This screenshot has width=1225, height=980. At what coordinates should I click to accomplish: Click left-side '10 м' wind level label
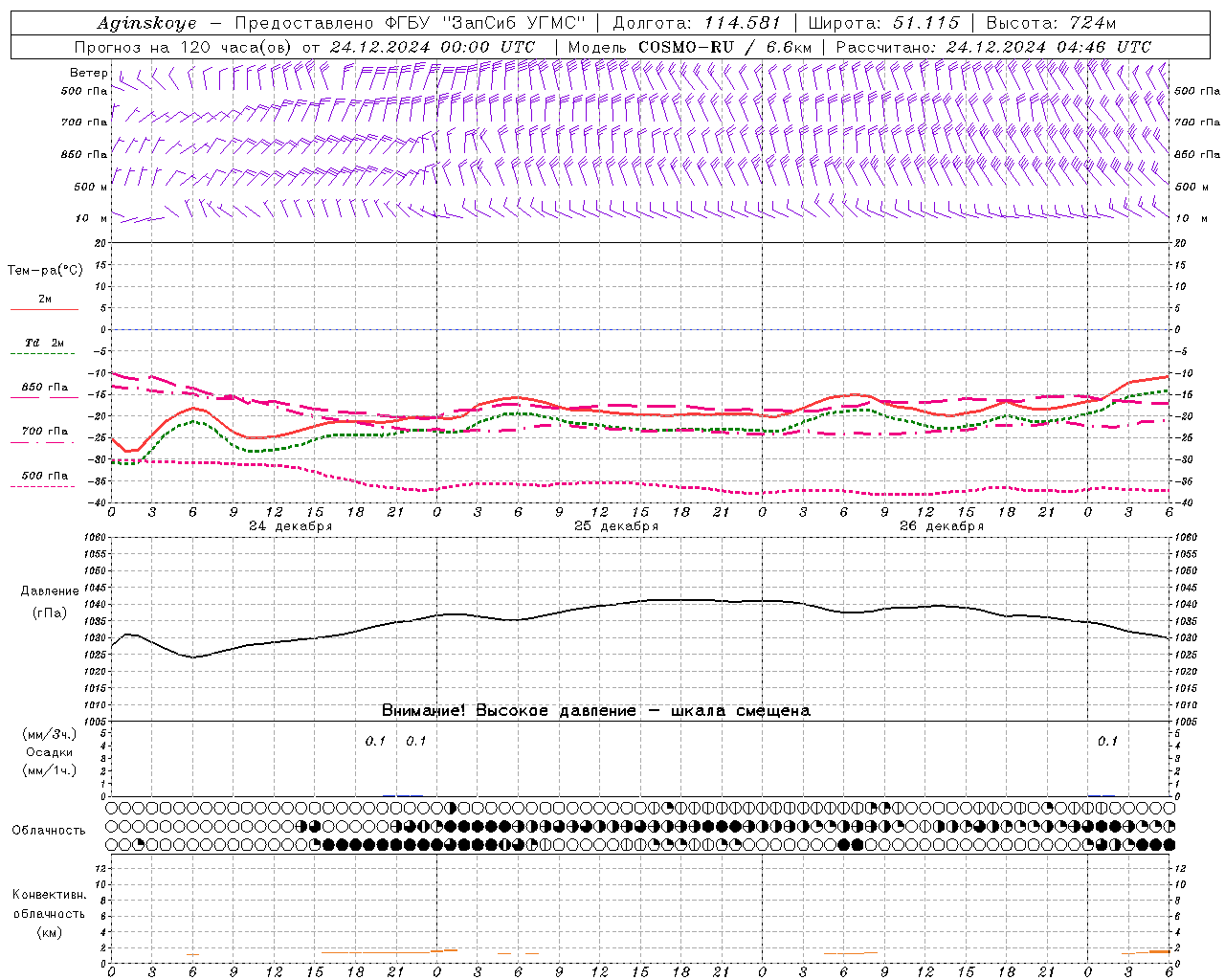click(x=92, y=218)
